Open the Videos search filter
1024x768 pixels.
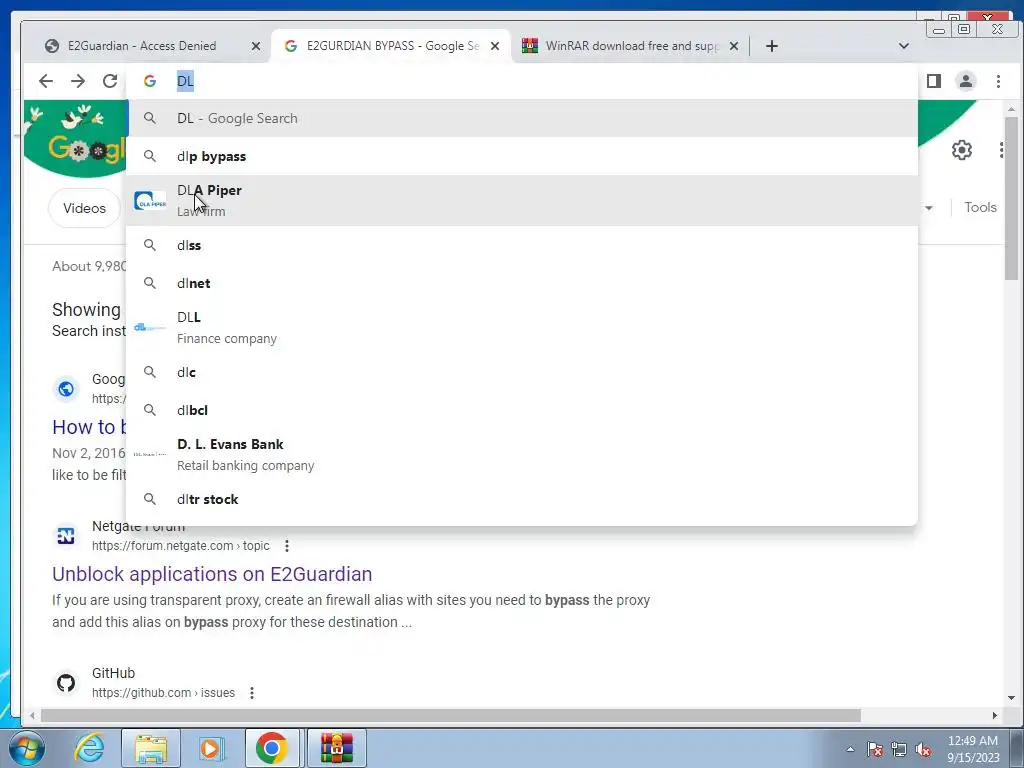coord(84,208)
